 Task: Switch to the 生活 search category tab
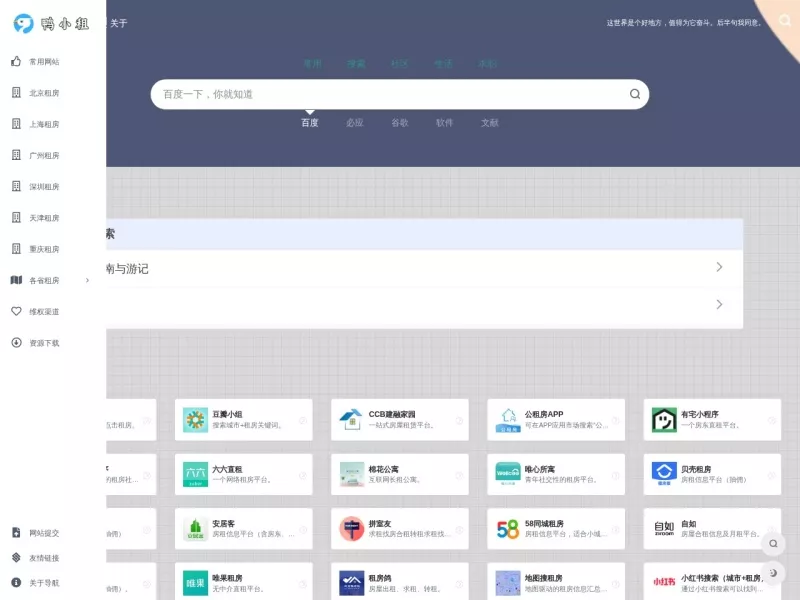[443, 64]
